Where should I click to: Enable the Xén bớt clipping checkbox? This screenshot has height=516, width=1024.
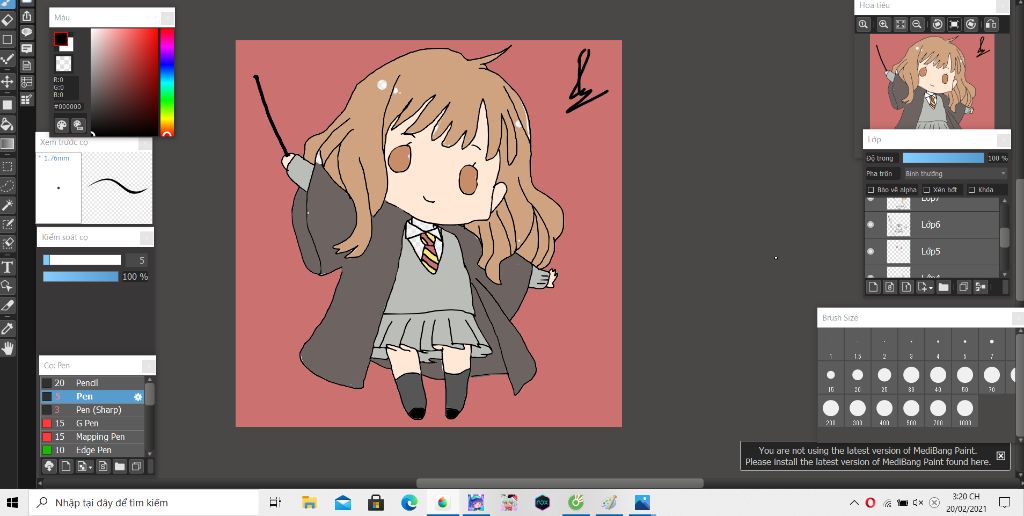927,189
